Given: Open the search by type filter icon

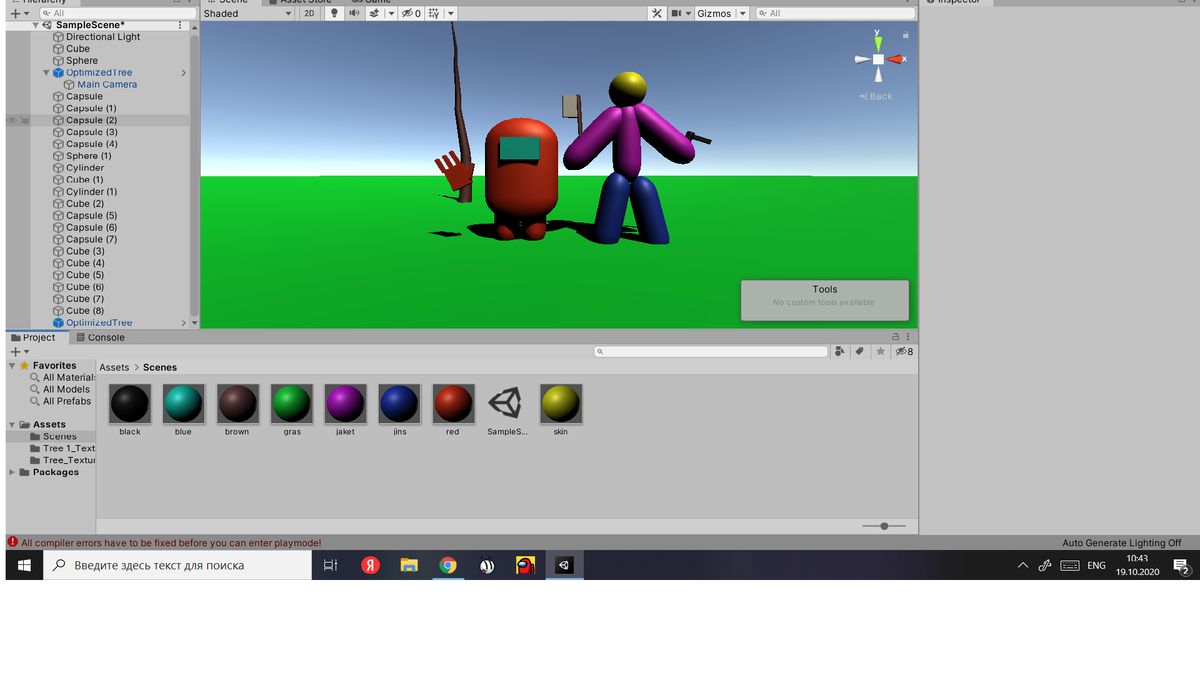Looking at the screenshot, I should point(840,352).
